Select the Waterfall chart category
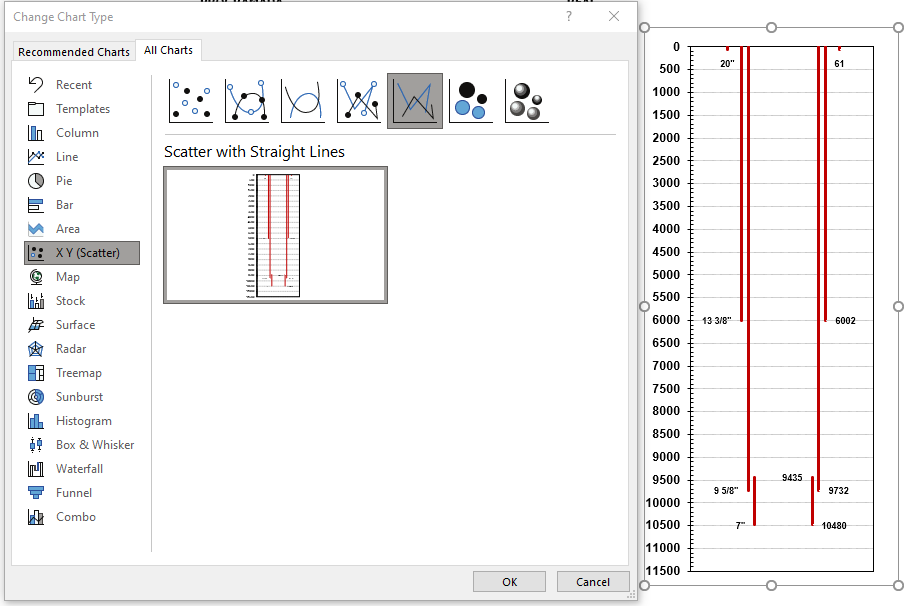Viewport: 908px width, 606px height. tap(82, 469)
